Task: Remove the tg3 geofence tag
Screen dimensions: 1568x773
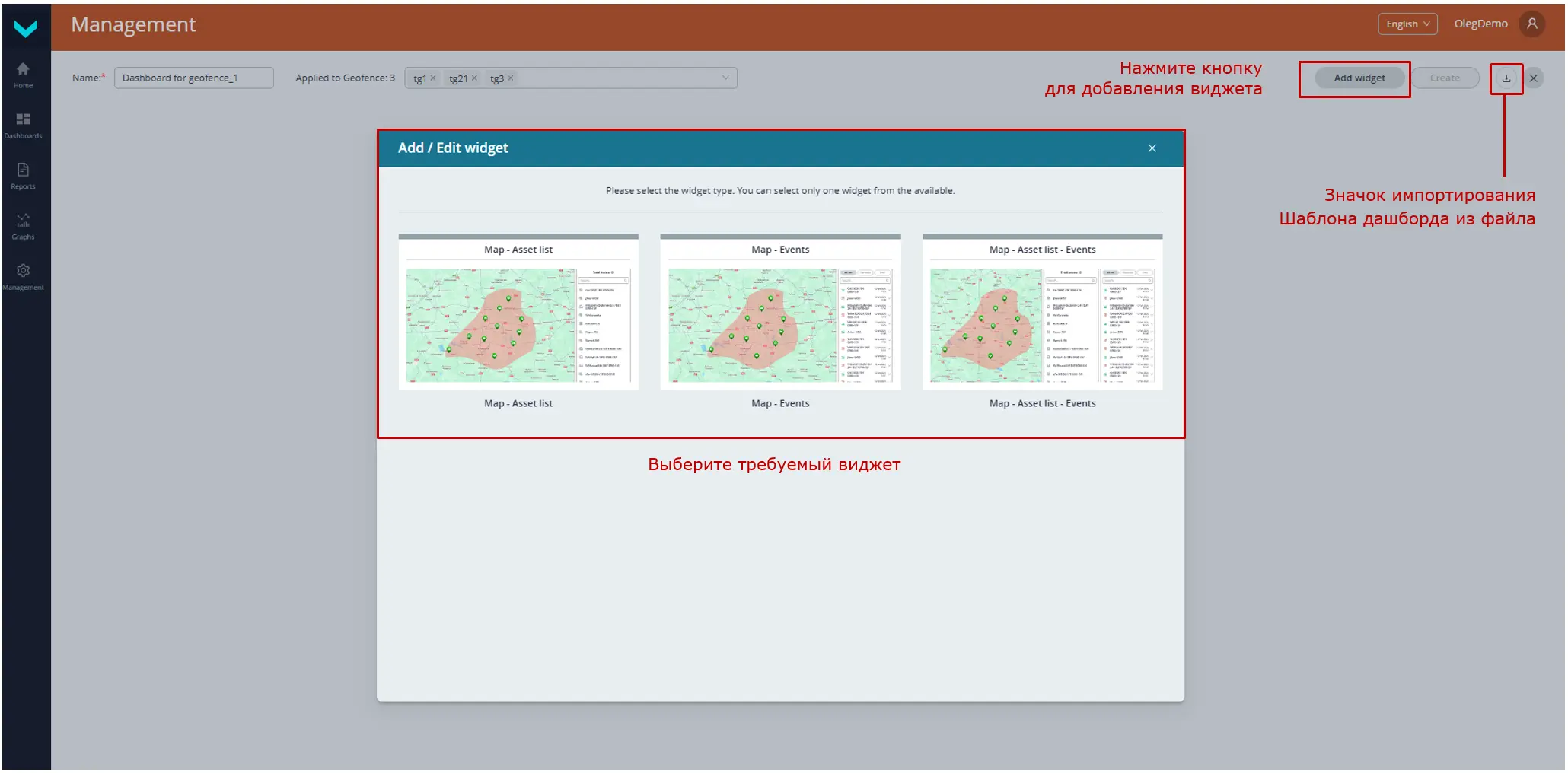Action: point(511,78)
